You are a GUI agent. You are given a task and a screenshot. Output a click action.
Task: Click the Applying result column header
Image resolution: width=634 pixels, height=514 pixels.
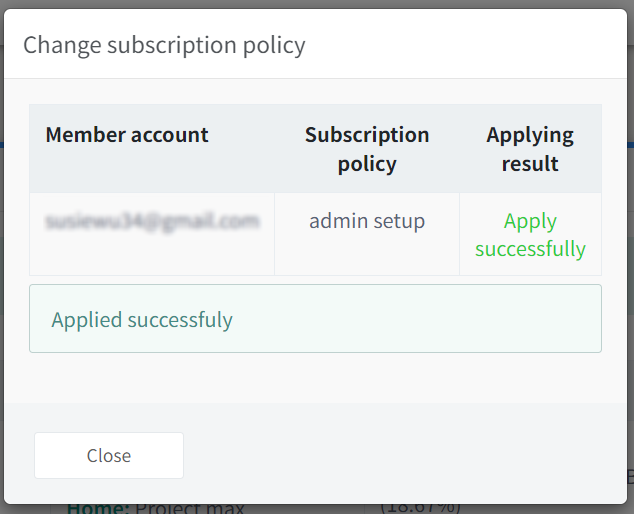530,149
